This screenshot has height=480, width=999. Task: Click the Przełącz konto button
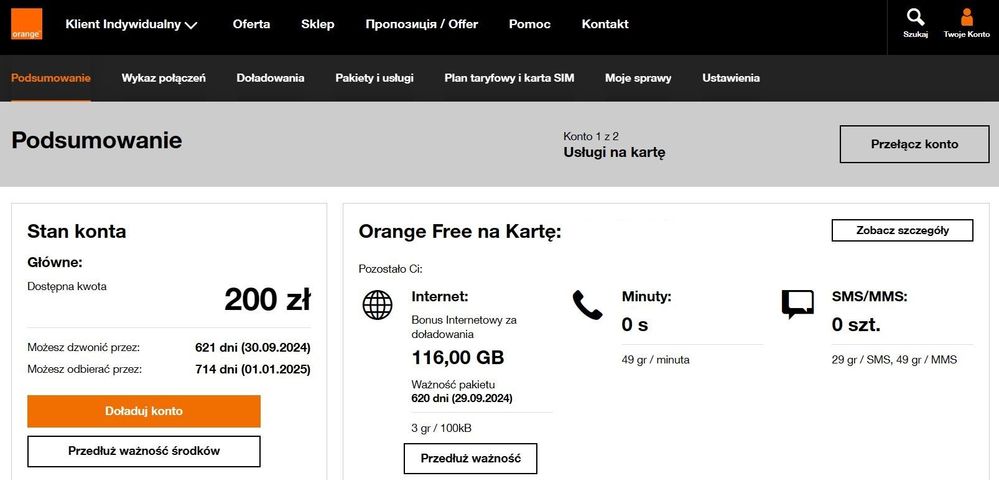click(914, 144)
